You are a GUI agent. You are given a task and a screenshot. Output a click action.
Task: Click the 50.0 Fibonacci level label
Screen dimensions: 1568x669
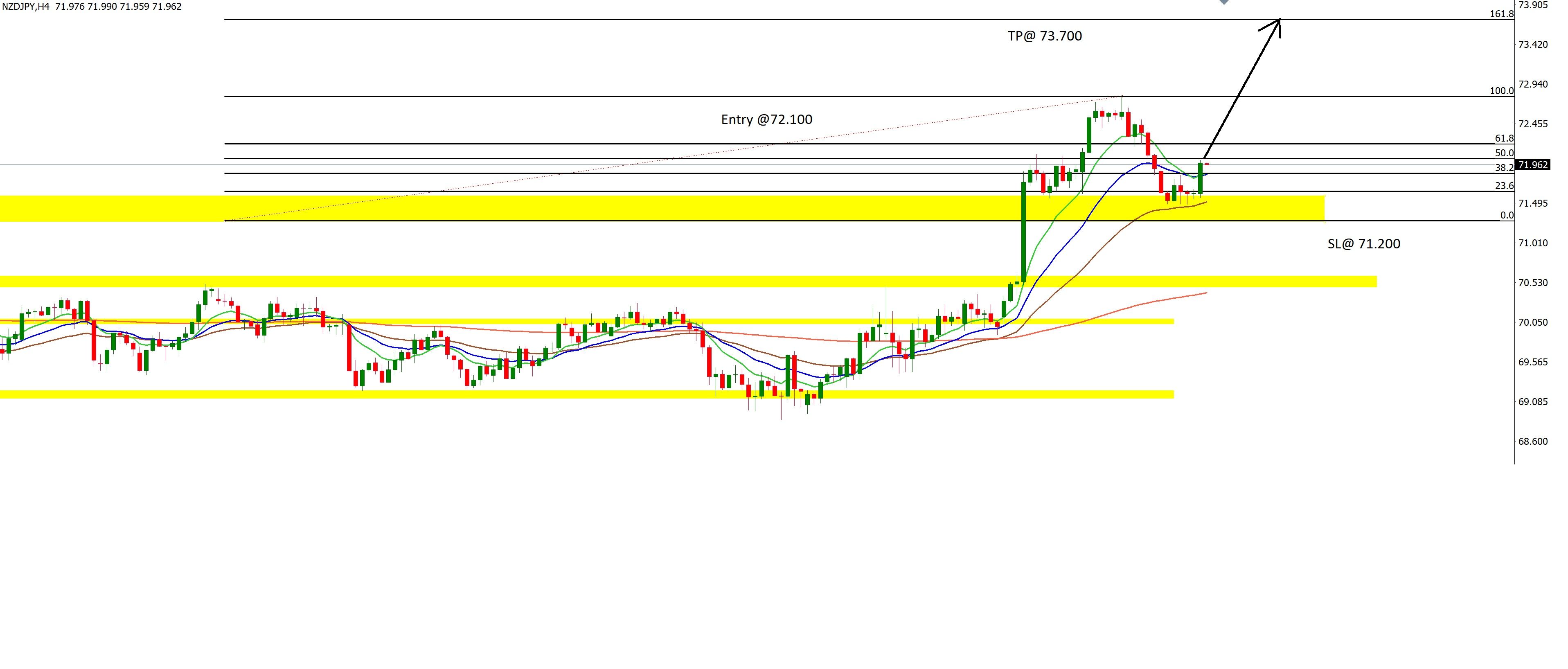point(1504,153)
